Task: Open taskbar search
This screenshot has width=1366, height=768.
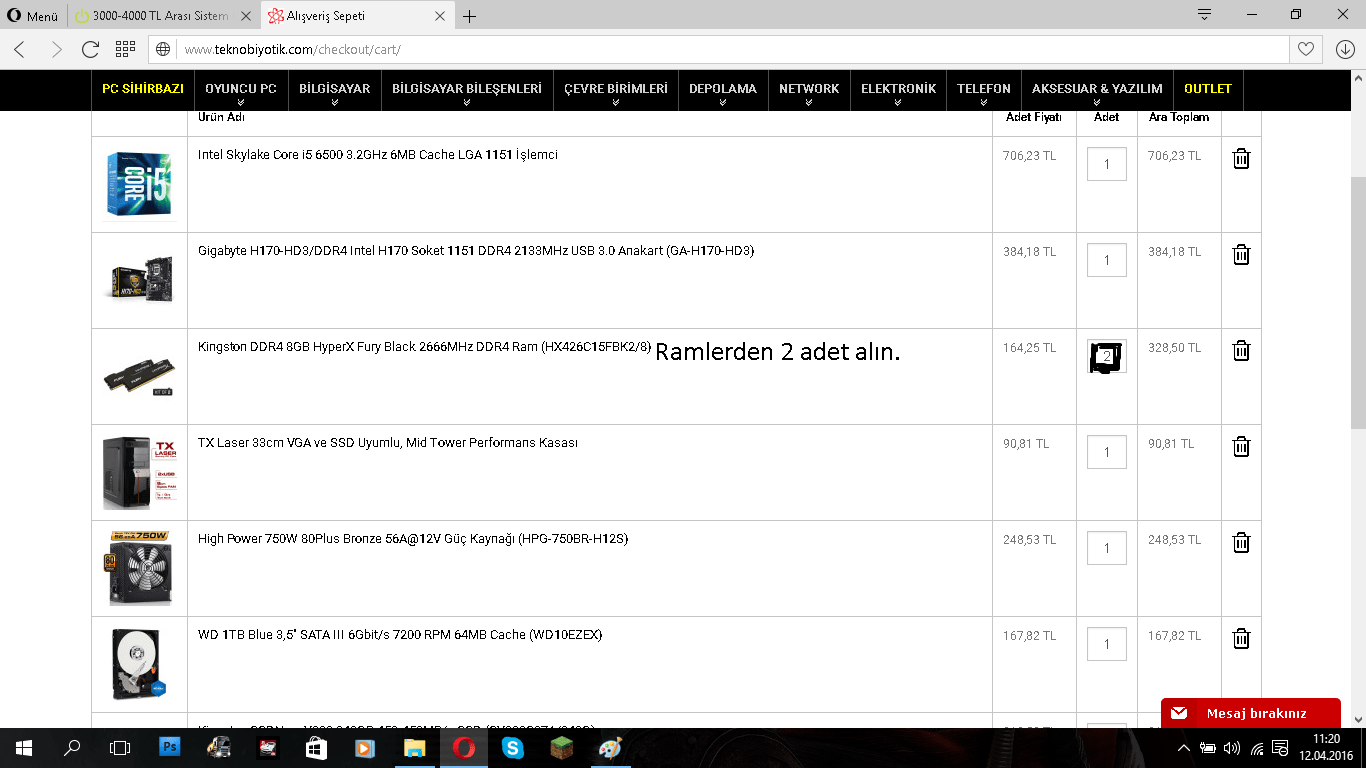Action: [x=72, y=747]
